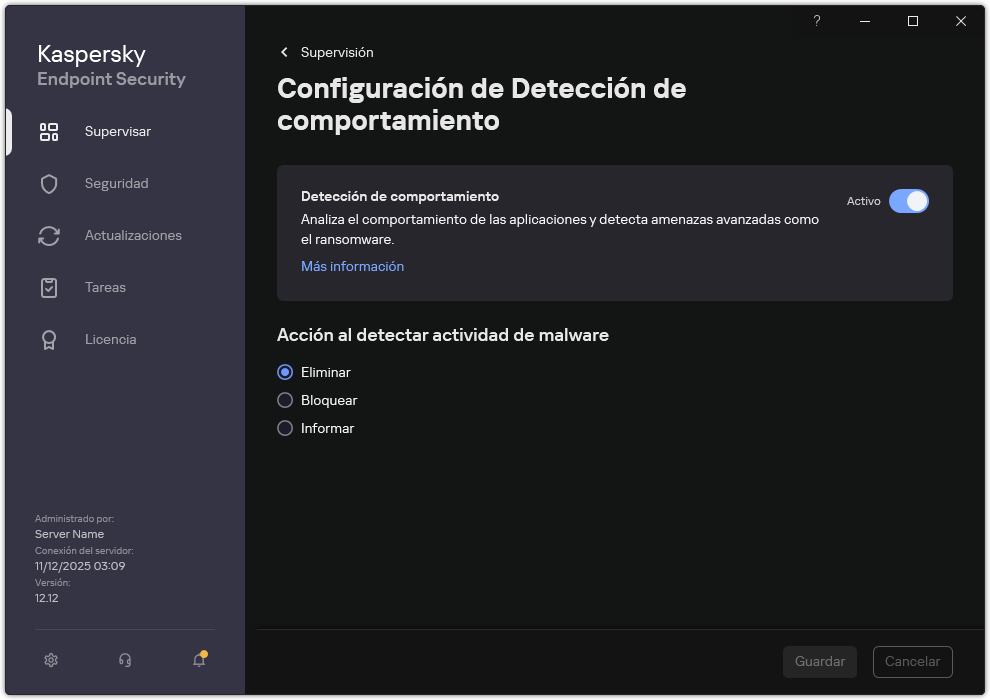990x700 pixels.
Task: Select the Seguridad shield icon
Action: 49,183
